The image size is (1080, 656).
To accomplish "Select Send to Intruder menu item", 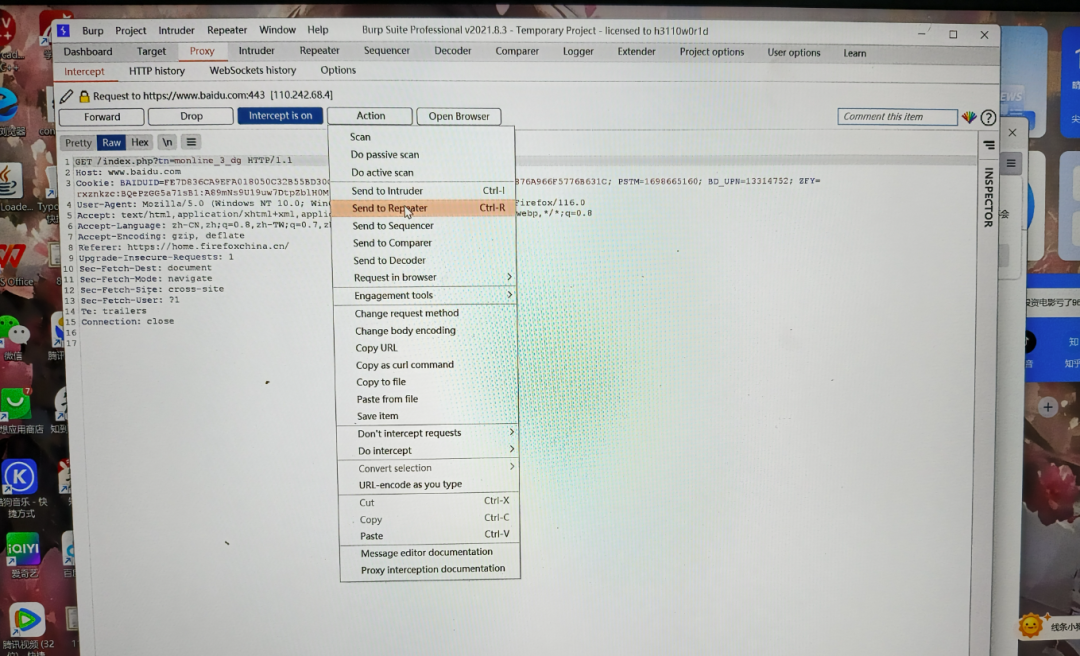I will (423, 191).
